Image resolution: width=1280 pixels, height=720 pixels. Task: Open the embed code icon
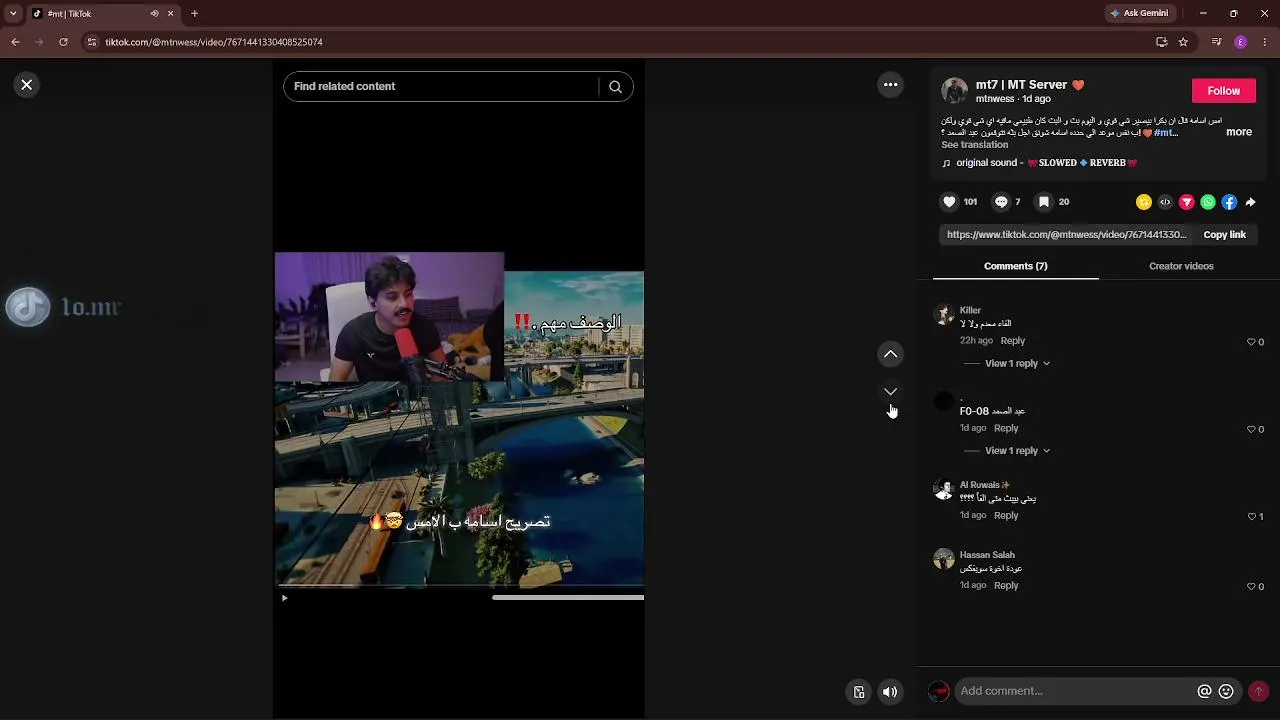(x=1165, y=202)
